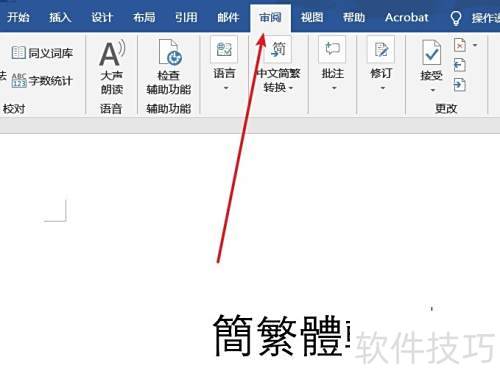Viewport: 500px width, 385px height.
Task: Expand the 批注 dropdown arrow
Action: click(x=334, y=88)
